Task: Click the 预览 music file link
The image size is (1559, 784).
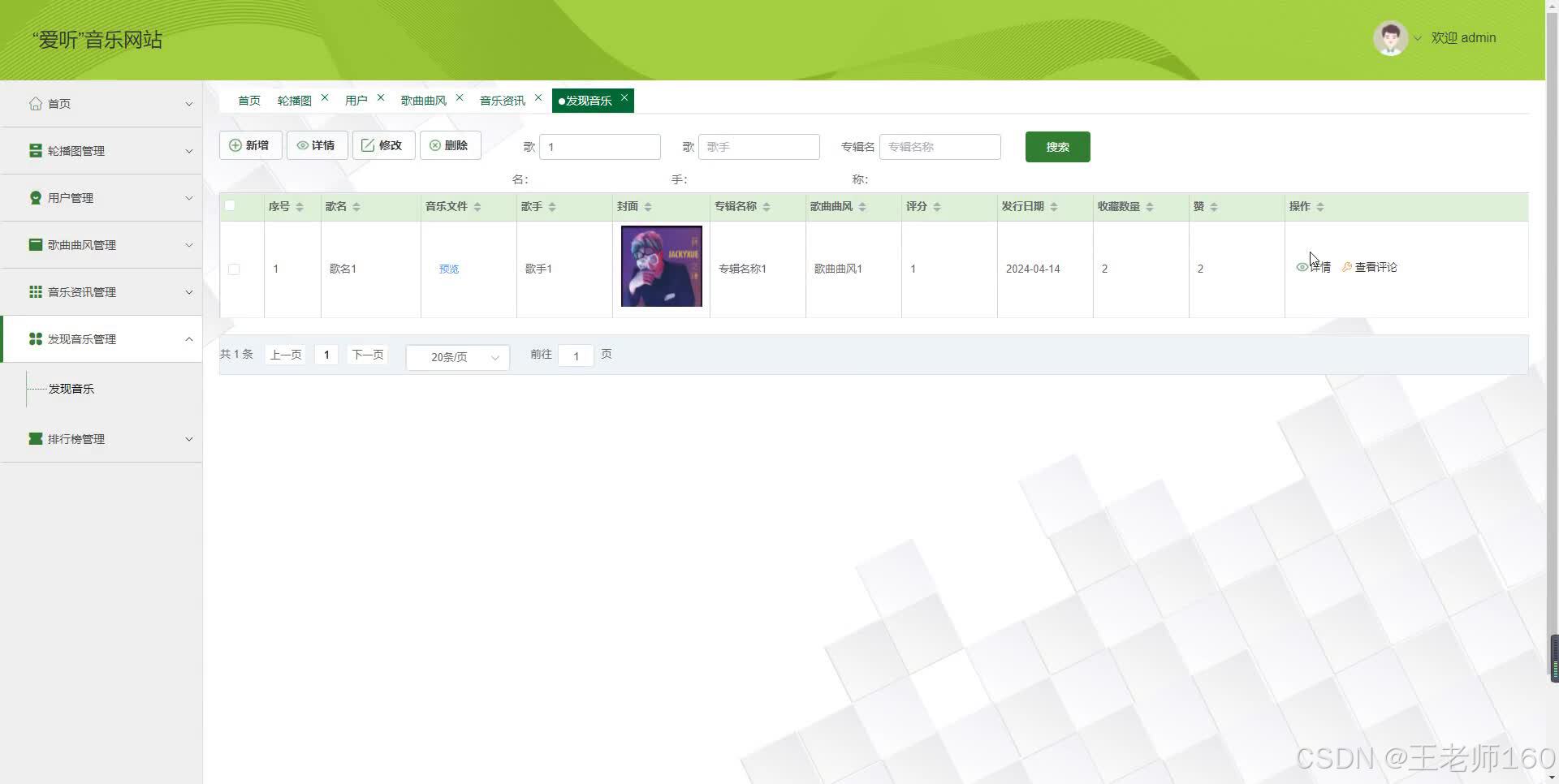Action: click(449, 269)
